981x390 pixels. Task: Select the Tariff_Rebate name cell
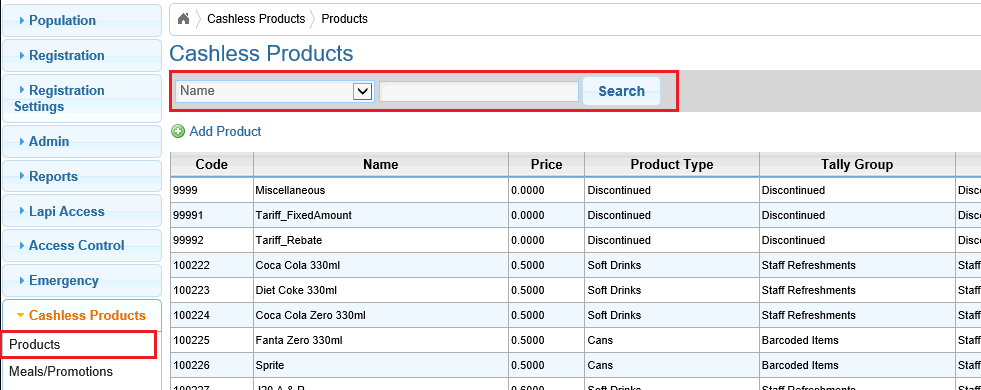(x=380, y=240)
